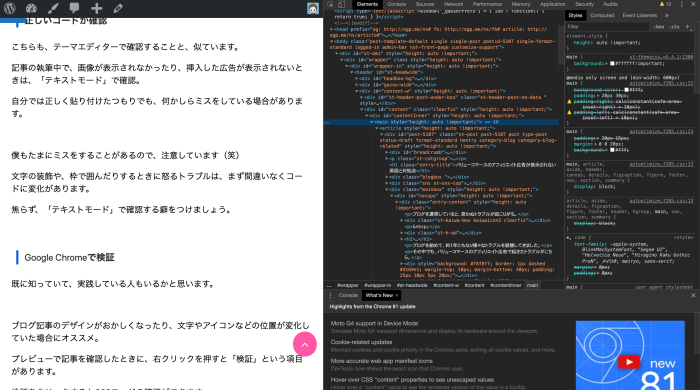The width and height of the screenshot is (700, 390).
Task: Toggle the .cls class editor
Action: (675, 27)
